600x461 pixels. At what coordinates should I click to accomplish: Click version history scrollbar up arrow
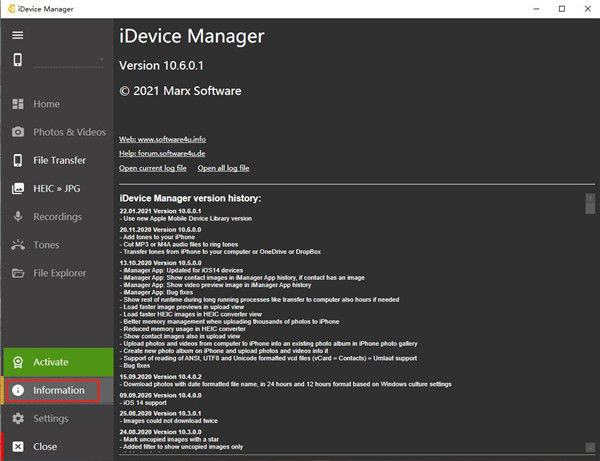(x=589, y=199)
